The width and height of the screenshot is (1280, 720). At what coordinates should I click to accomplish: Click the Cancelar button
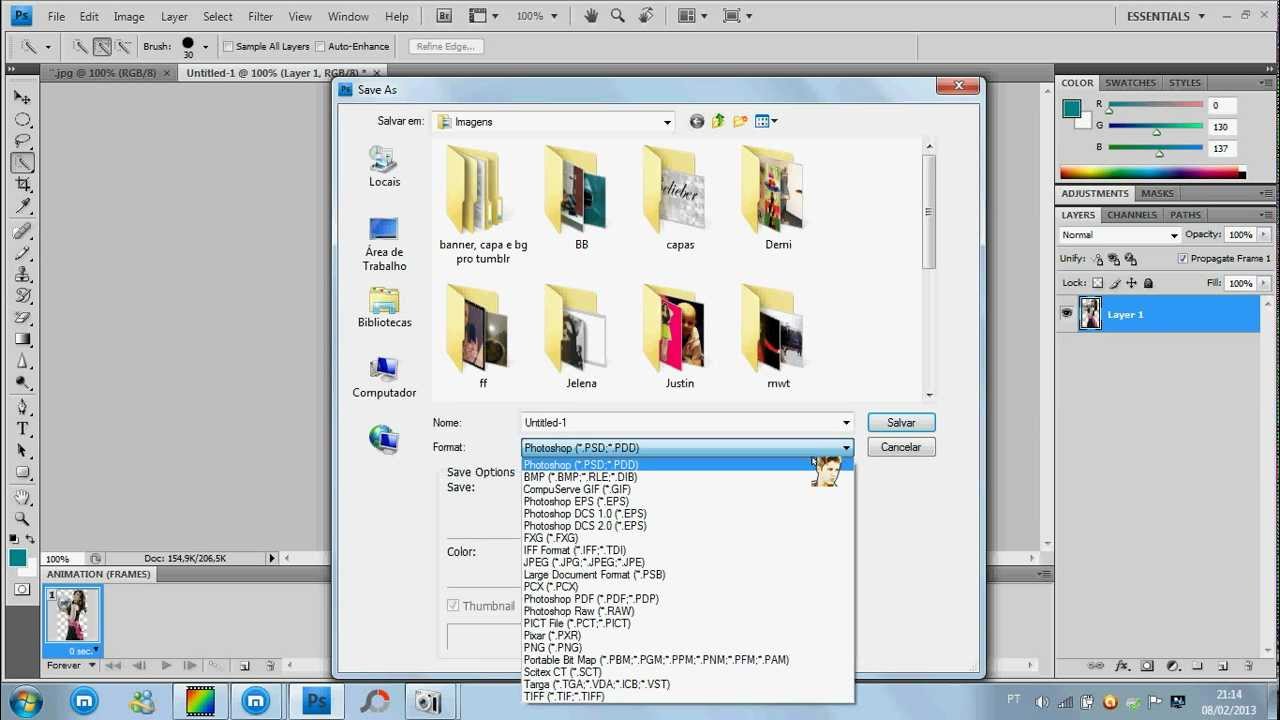(901, 447)
